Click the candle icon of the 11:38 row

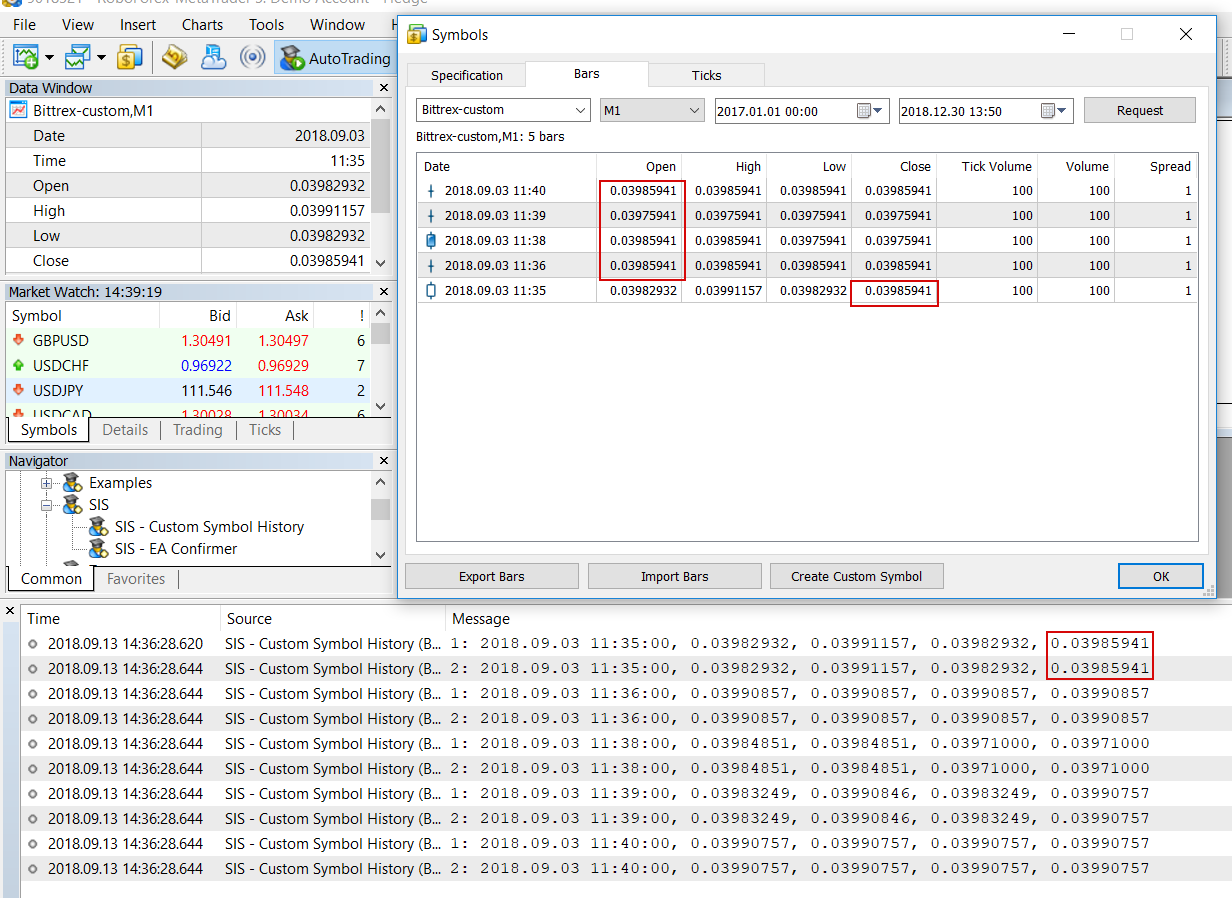point(431,240)
